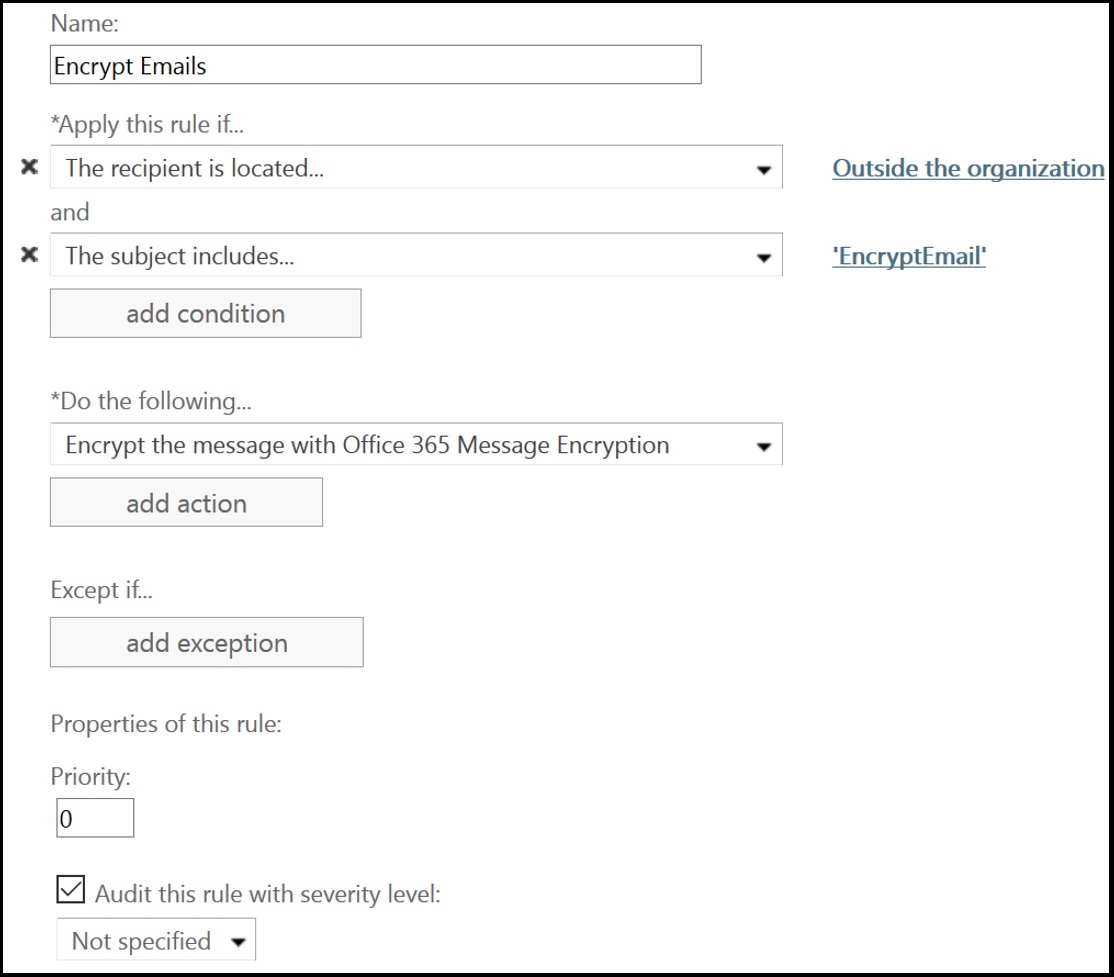The height and width of the screenshot is (977, 1114).
Task: Open the 'Not specified' severity dropdown
Action: (x=156, y=940)
